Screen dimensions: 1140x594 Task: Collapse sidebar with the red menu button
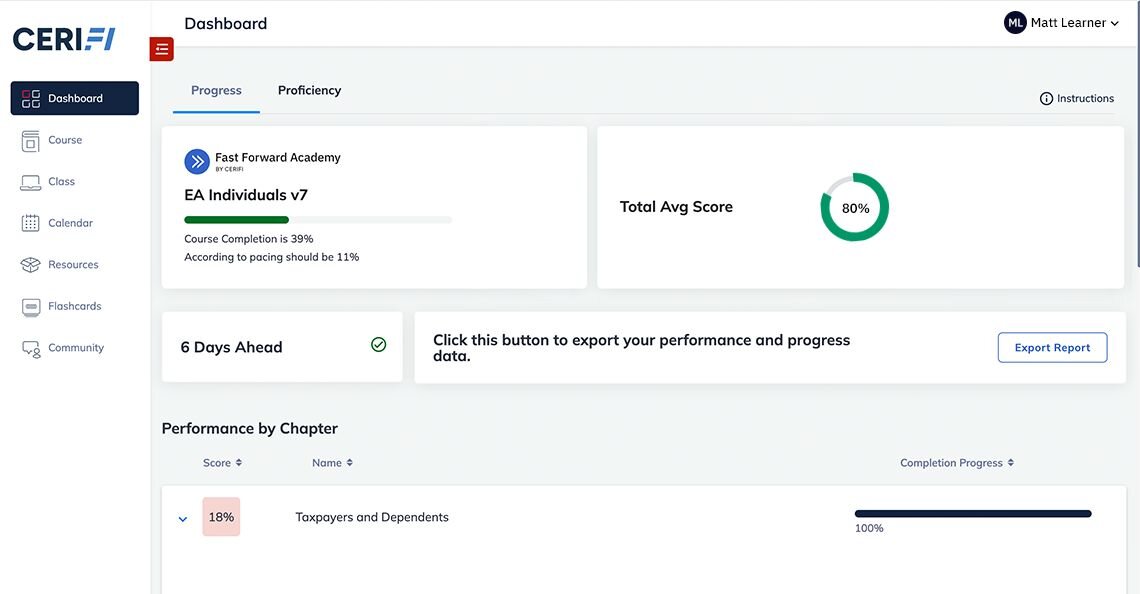(162, 49)
